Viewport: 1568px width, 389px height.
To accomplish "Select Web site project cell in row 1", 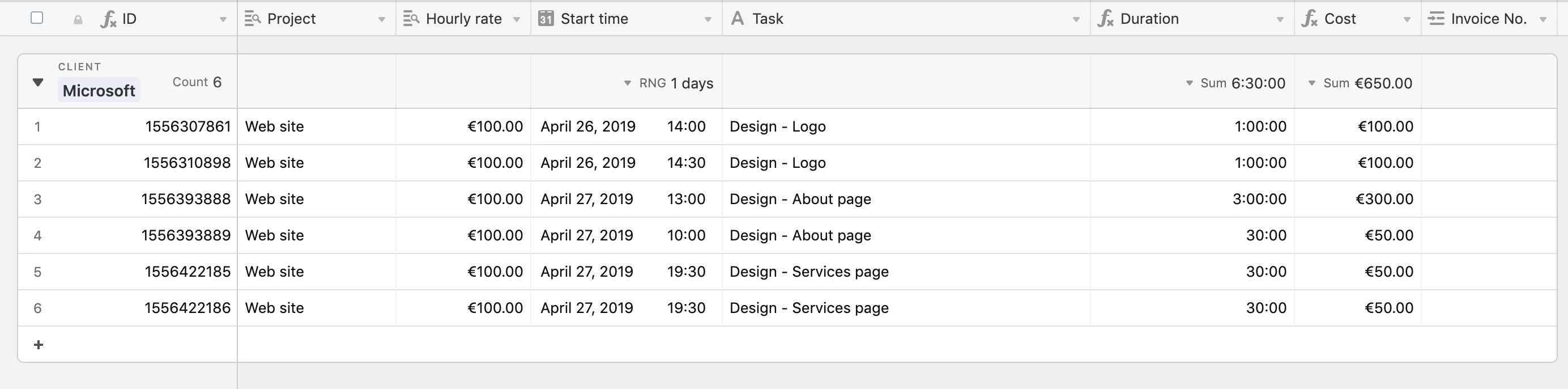I will pyautogui.click(x=317, y=127).
